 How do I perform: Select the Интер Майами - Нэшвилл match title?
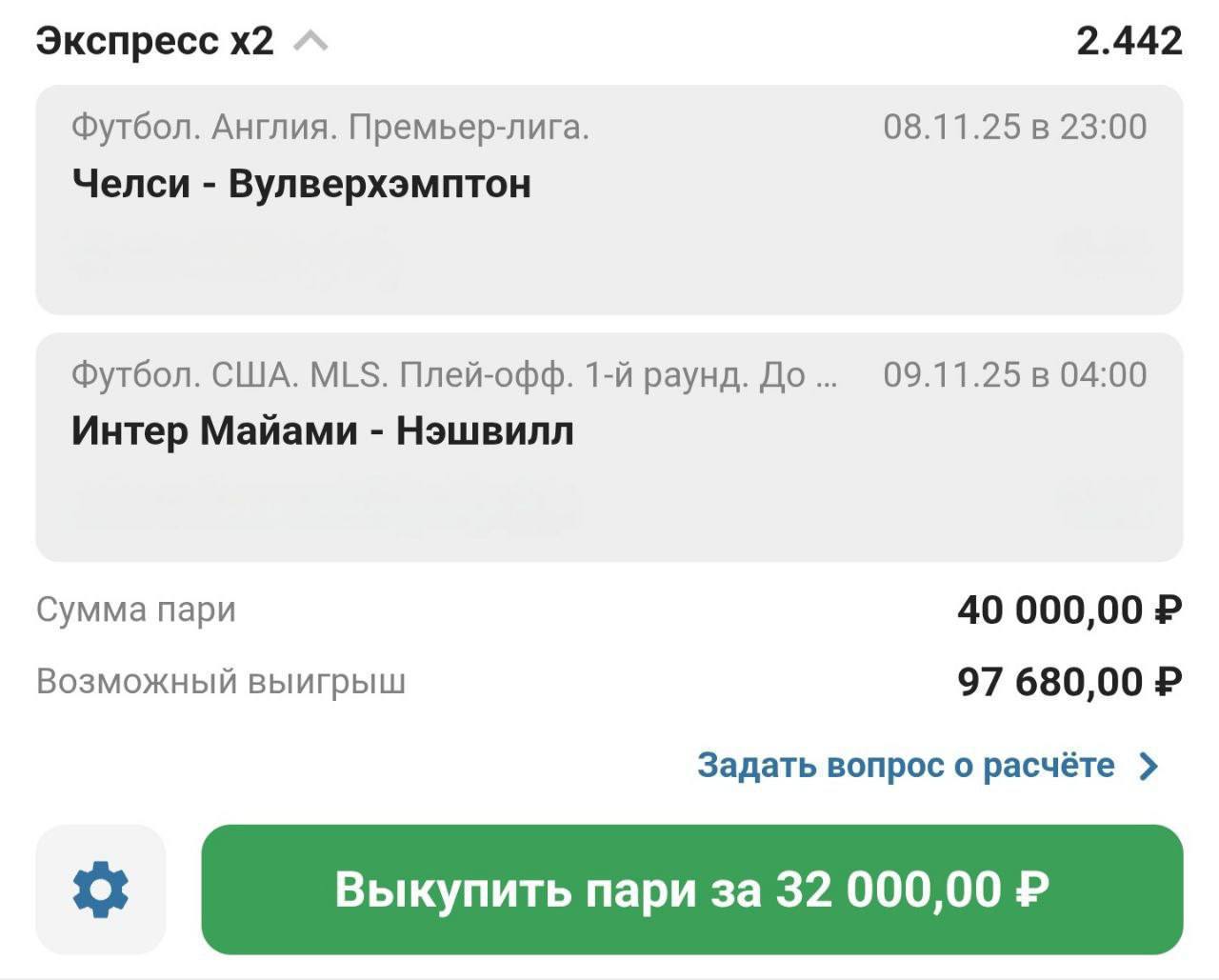point(323,431)
